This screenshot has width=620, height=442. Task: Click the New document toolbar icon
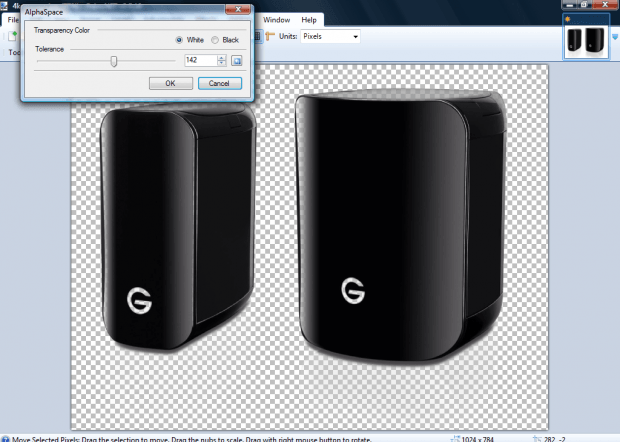(x=13, y=36)
